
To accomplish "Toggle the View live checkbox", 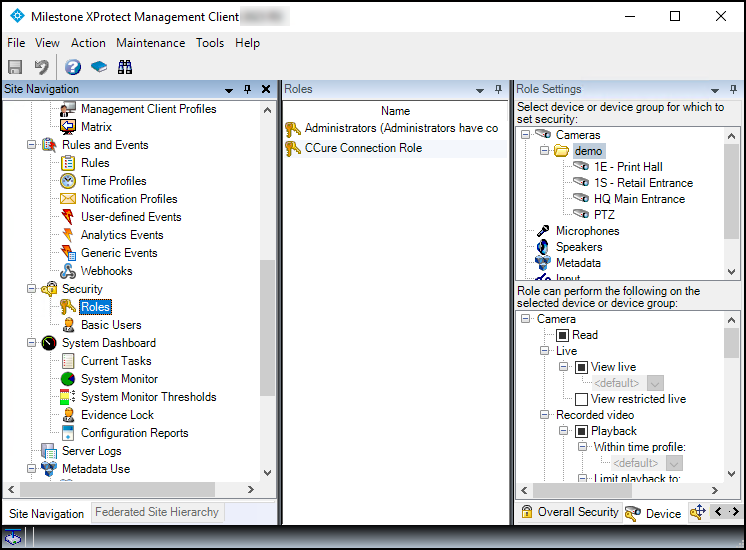I will pos(581,367).
